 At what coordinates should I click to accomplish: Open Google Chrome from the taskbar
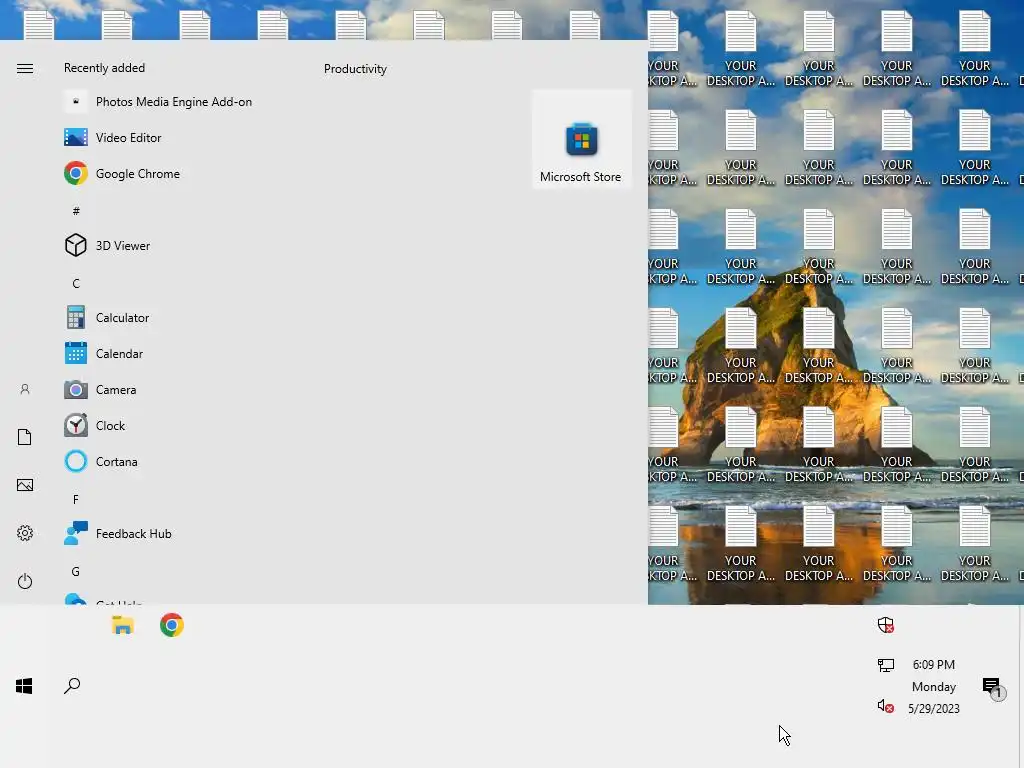coord(172,625)
